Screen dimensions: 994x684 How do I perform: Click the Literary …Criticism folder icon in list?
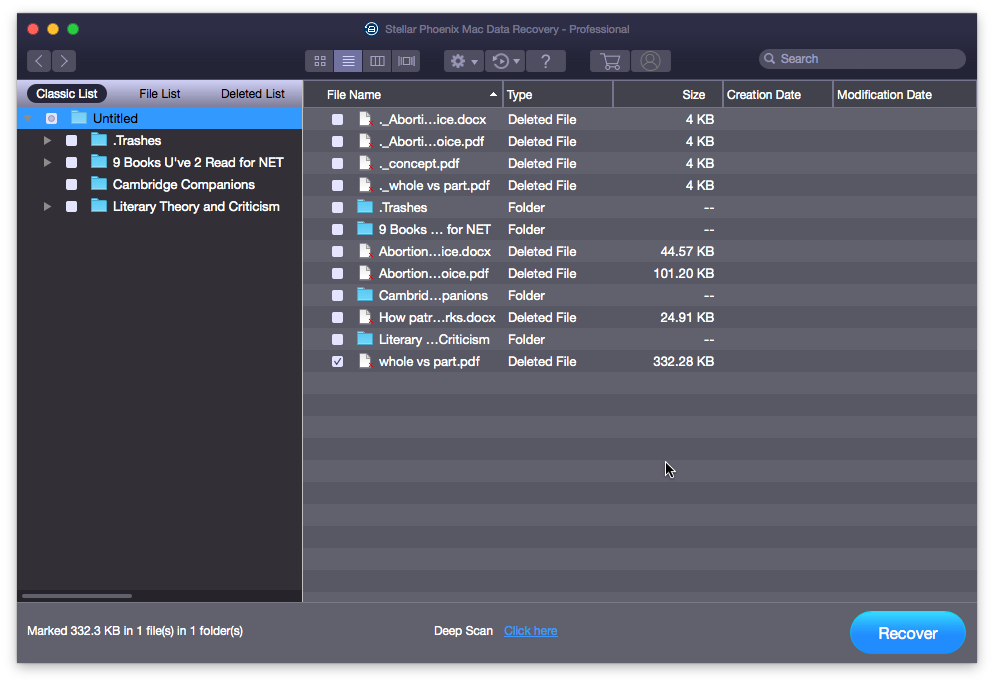coord(365,339)
